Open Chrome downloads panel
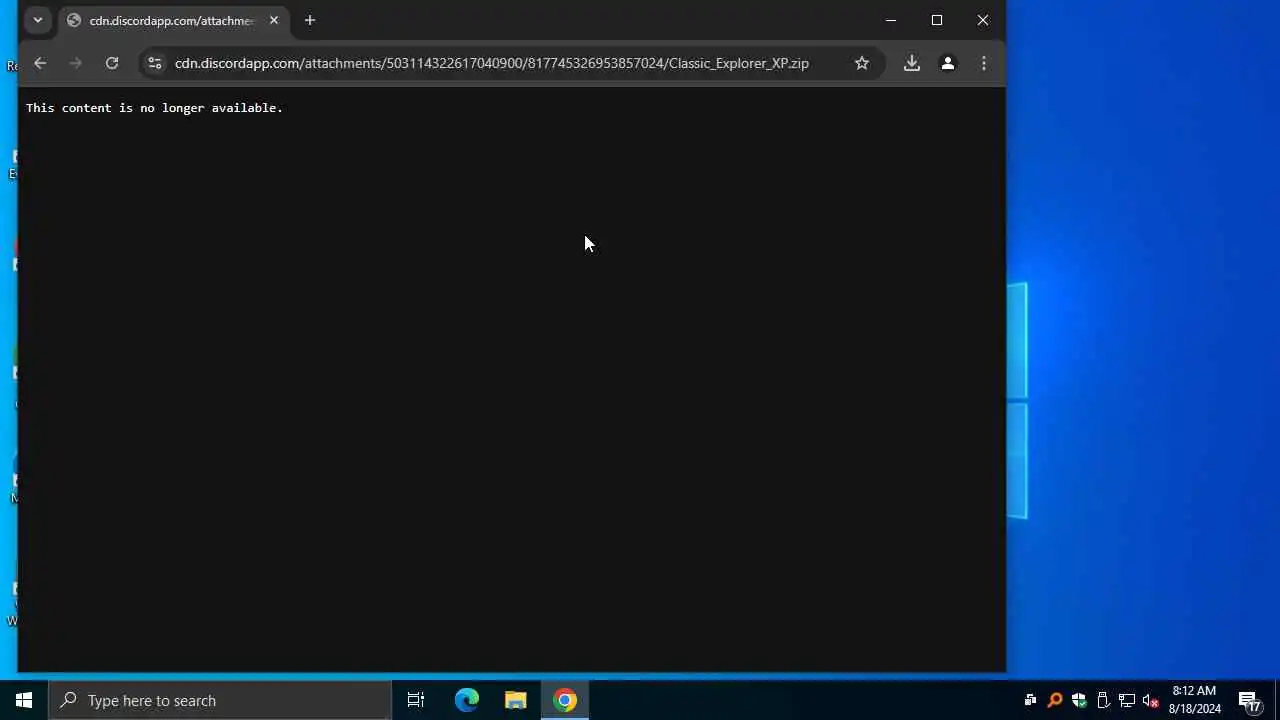Viewport: 1280px width, 720px height. [912, 63]
